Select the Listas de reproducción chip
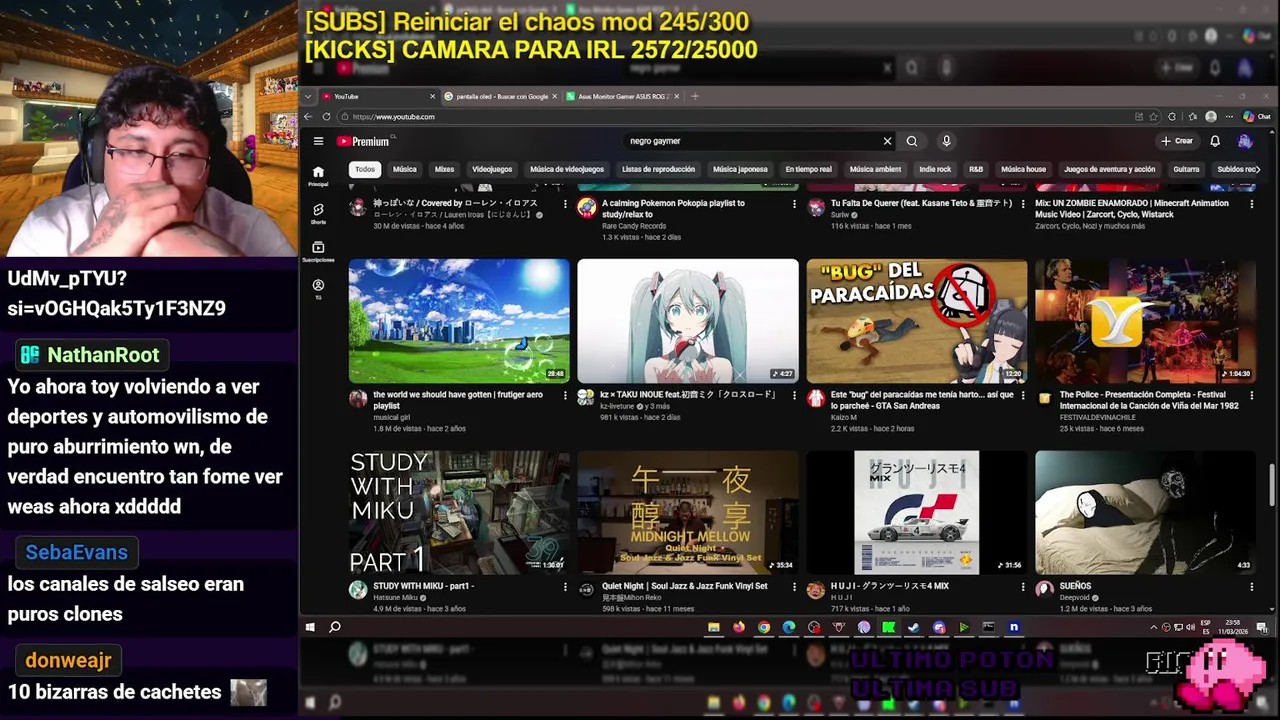The height and width of the screenshot is (720, 1280). point(658,169)
